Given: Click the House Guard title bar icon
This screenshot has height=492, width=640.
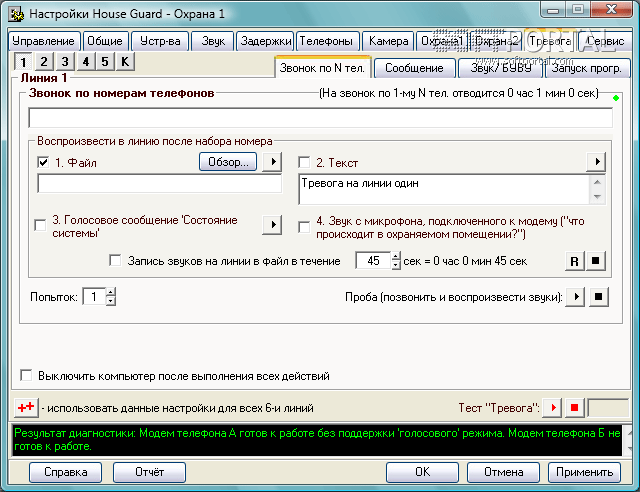Looking at the screenshot, I should tap(16, 14).
